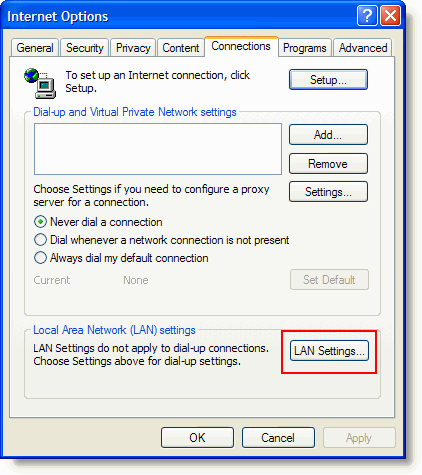Open the Content tab

point(181,48)
